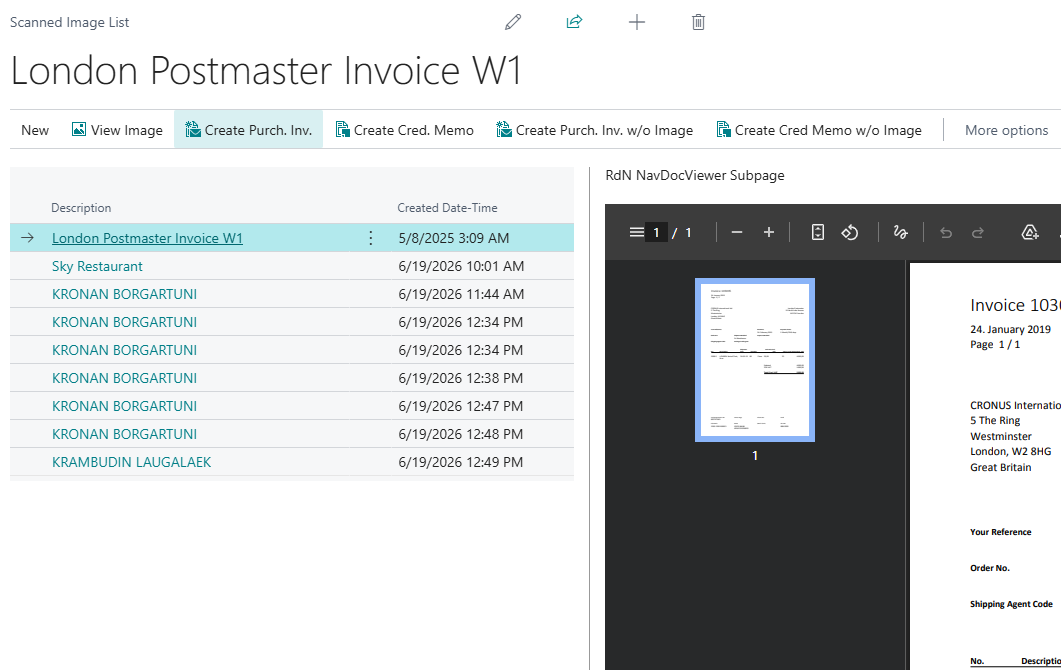Zoom in the PDF with plus icon
The width and height of the screenshot is (1061, 670).
pos(769,232)
